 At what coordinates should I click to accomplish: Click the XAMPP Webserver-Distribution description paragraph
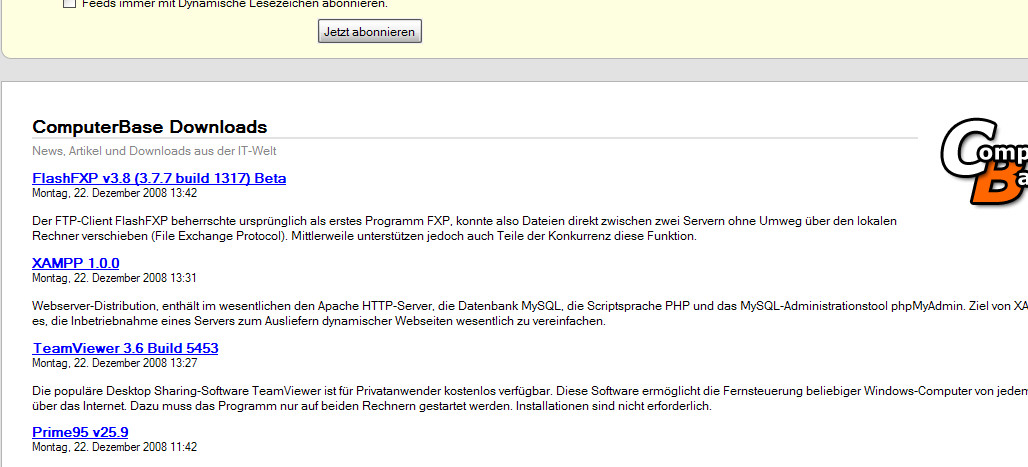530,314
